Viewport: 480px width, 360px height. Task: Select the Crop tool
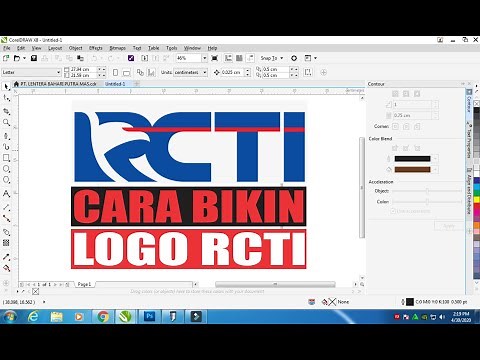(x=6, y=111)
